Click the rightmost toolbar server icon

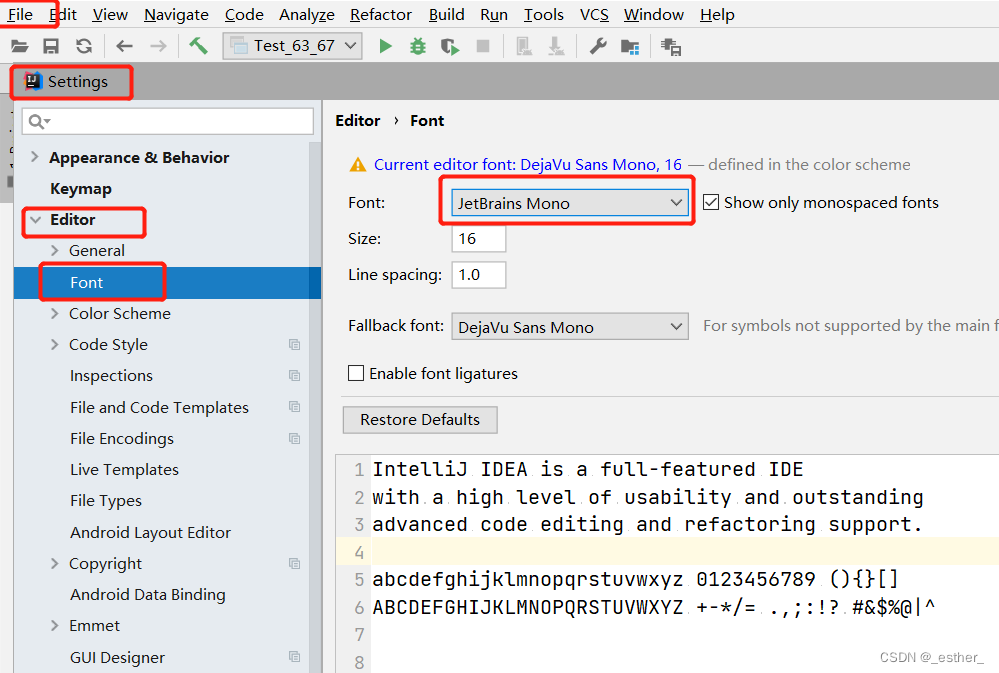(x=671, y=47)
